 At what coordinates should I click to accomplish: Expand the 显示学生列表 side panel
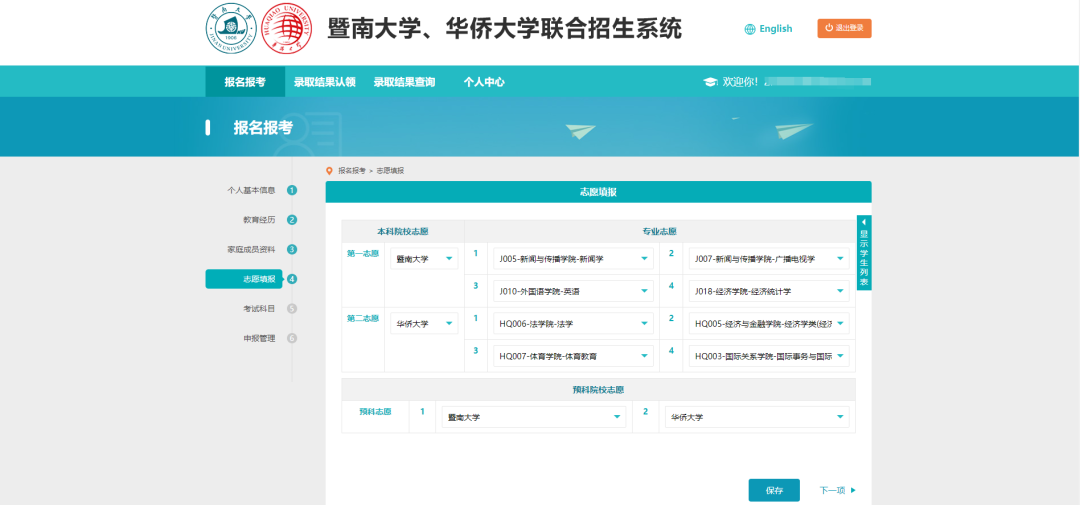(864, 253)
